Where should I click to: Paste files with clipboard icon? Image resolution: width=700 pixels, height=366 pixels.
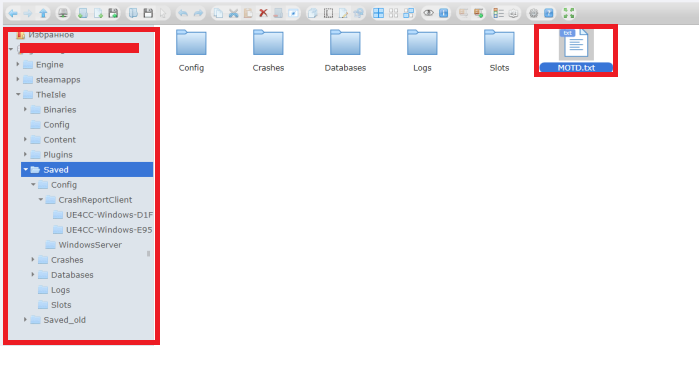pos(248,13)
